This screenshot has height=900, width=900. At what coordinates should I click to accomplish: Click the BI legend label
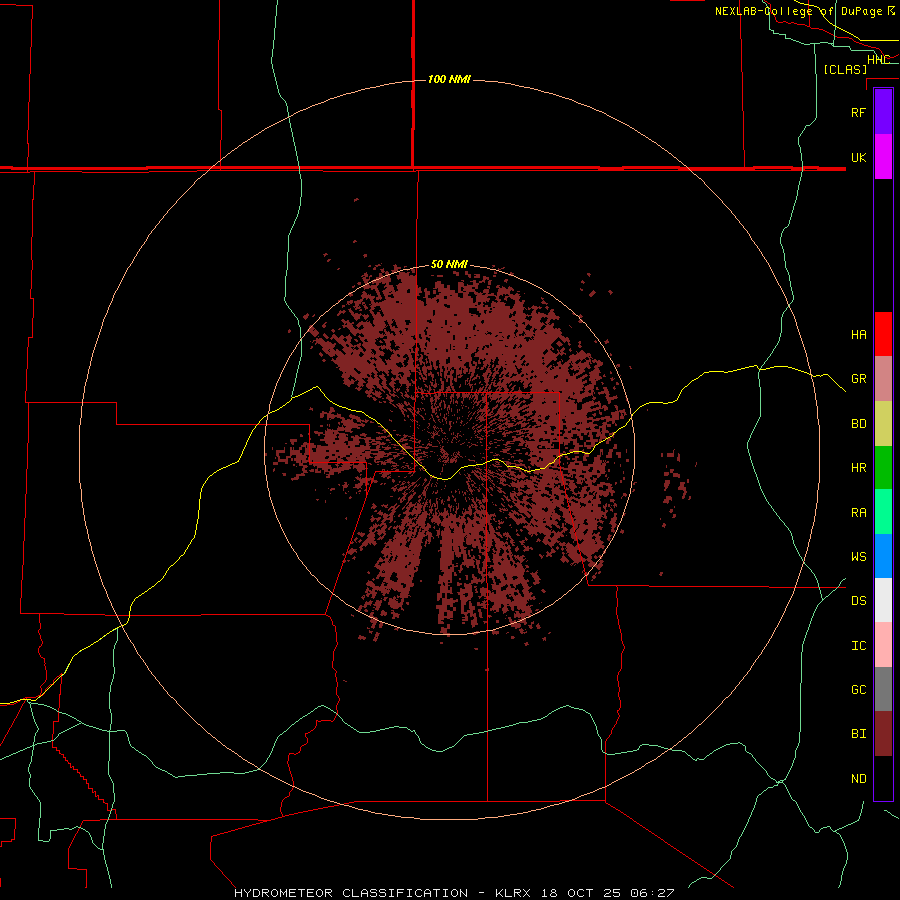[x=858, y=734]
